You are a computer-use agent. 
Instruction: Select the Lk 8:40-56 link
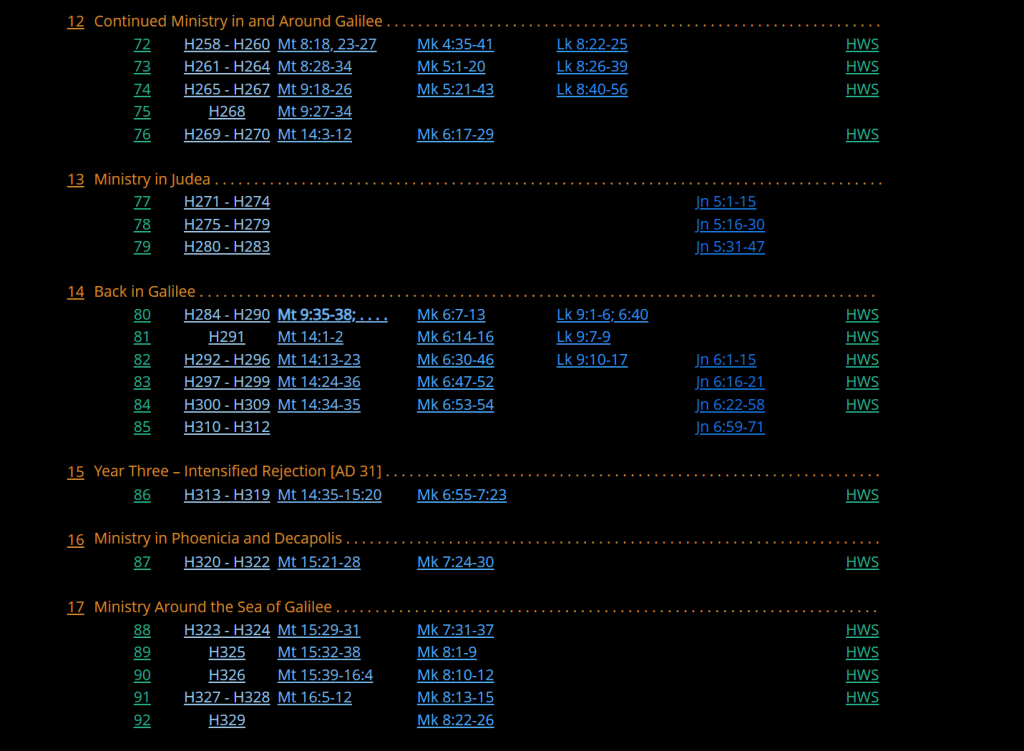tap(592, 89)
